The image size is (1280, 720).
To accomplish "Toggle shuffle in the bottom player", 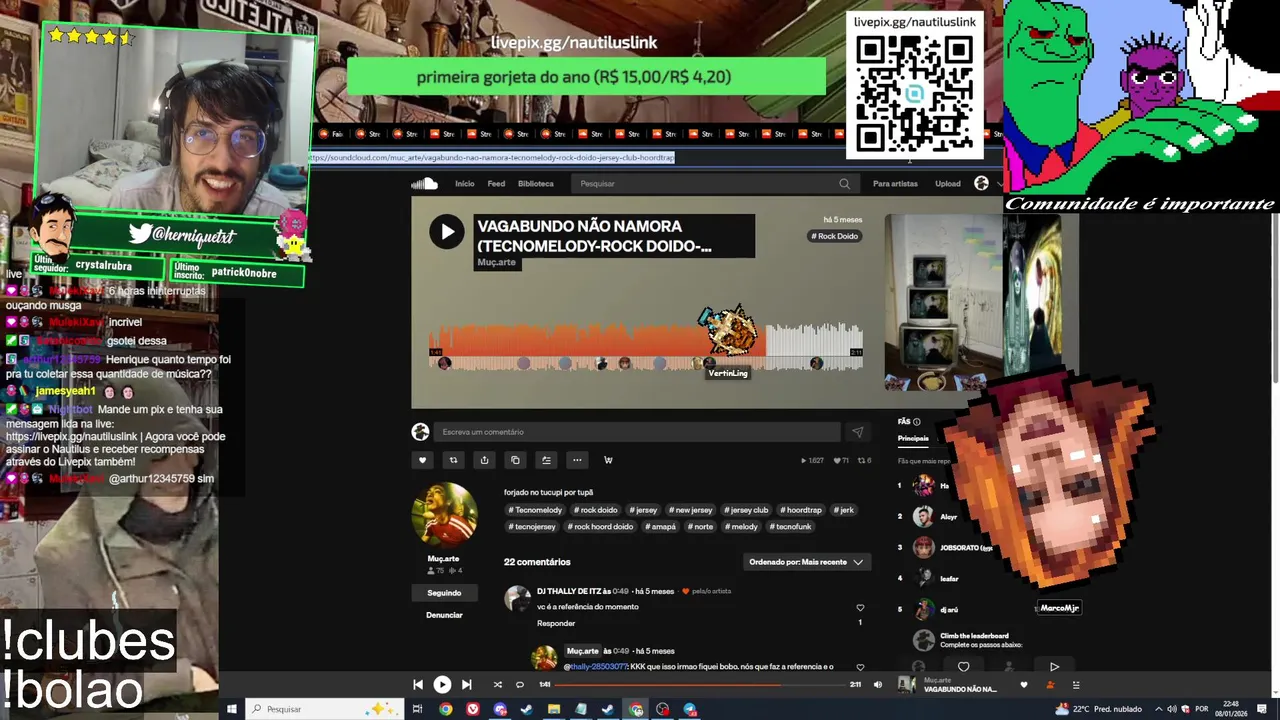I will click(497, 685).
